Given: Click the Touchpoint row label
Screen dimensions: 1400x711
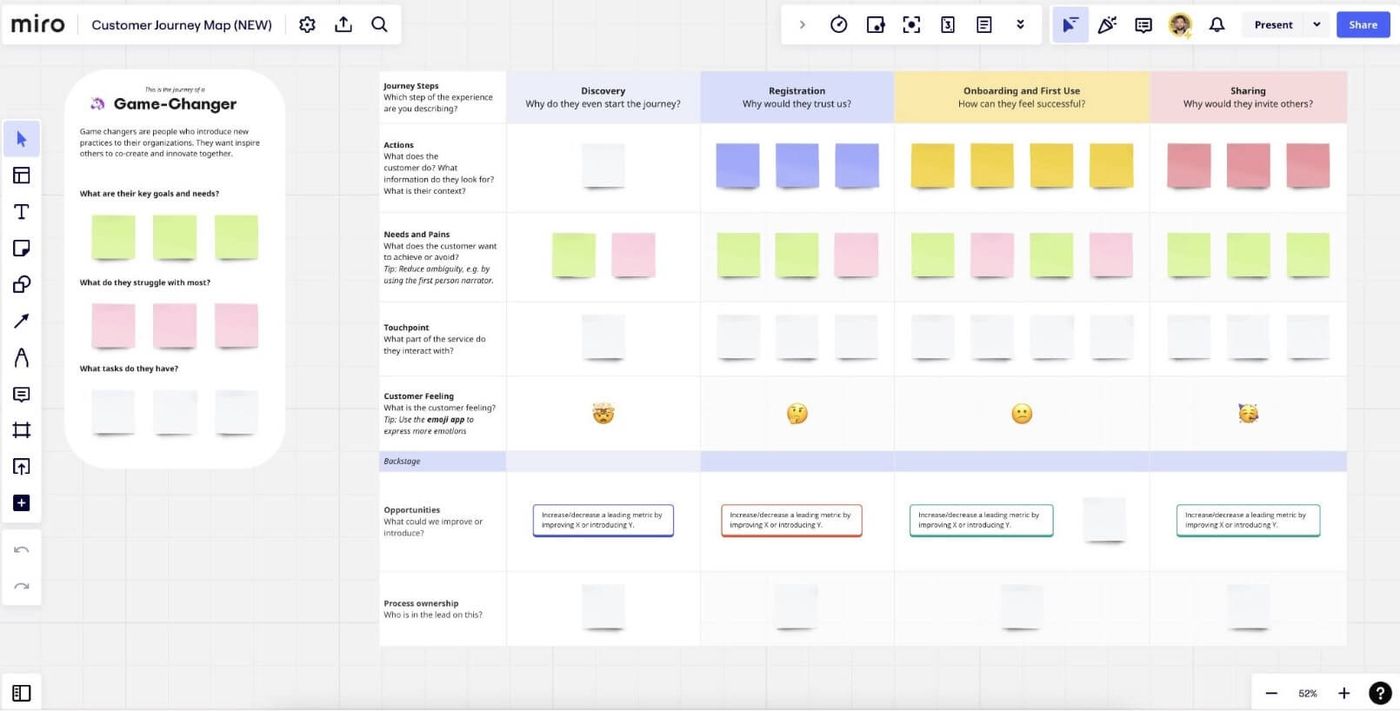Looking at the screenshot, I should pos(406,327).
